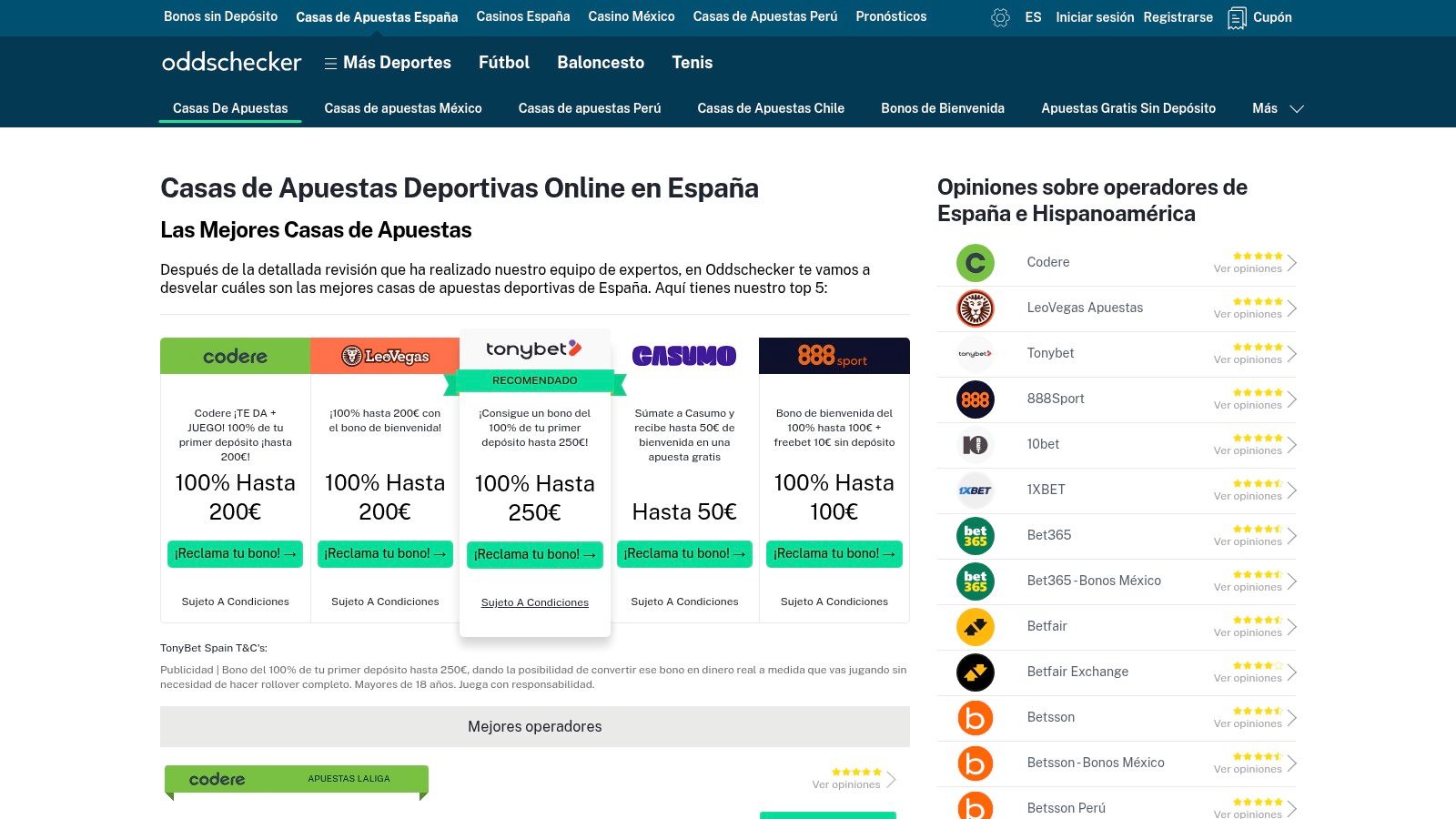1456x819 pixels.
Task: Expand the Más dropdown in sub-navigation
Action: [x=1278, y=108]
